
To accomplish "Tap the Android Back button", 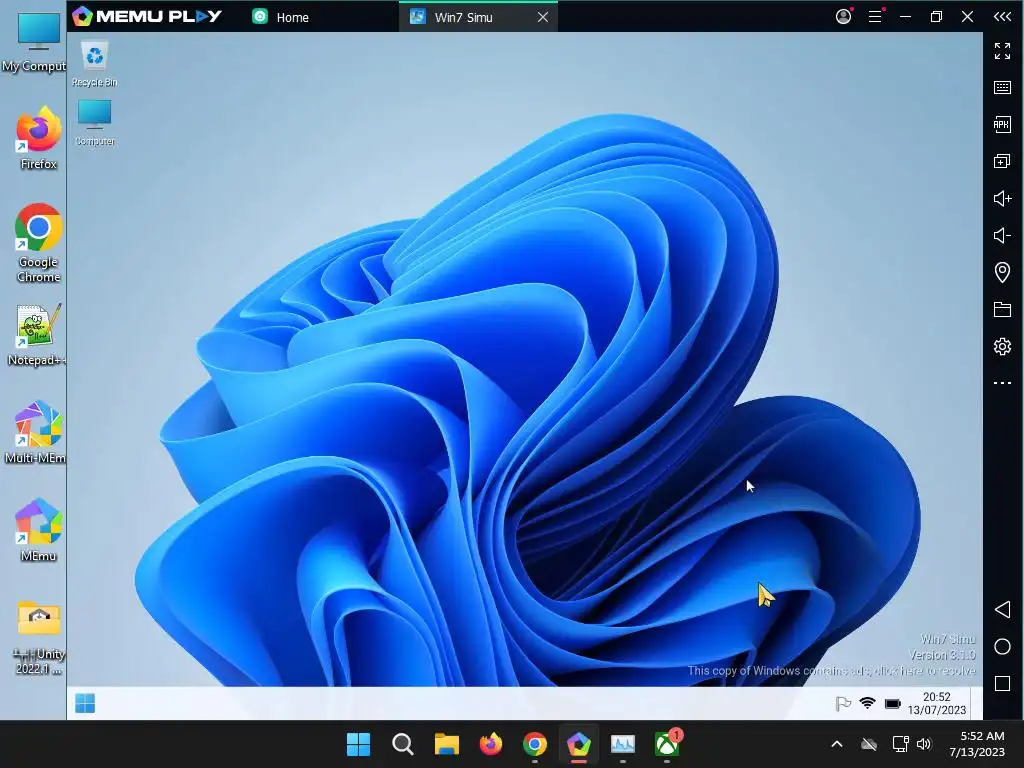I will 1002,609.
